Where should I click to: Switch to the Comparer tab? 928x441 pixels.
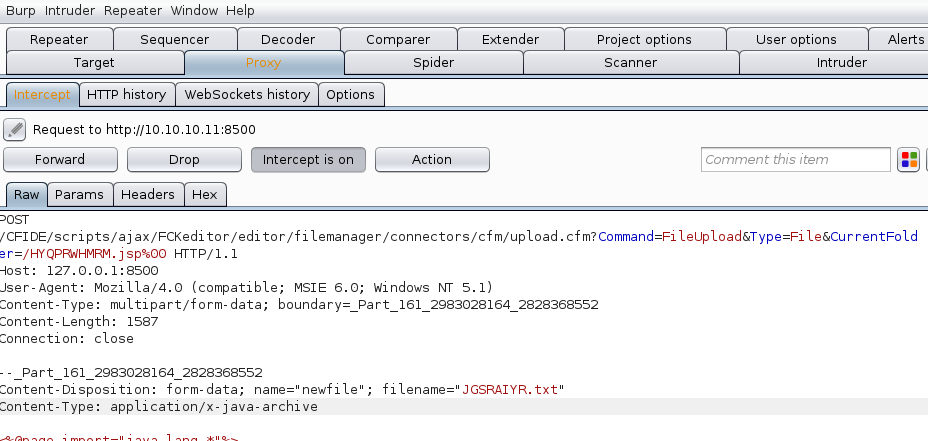pyautogui.click(x=398, y=40)
